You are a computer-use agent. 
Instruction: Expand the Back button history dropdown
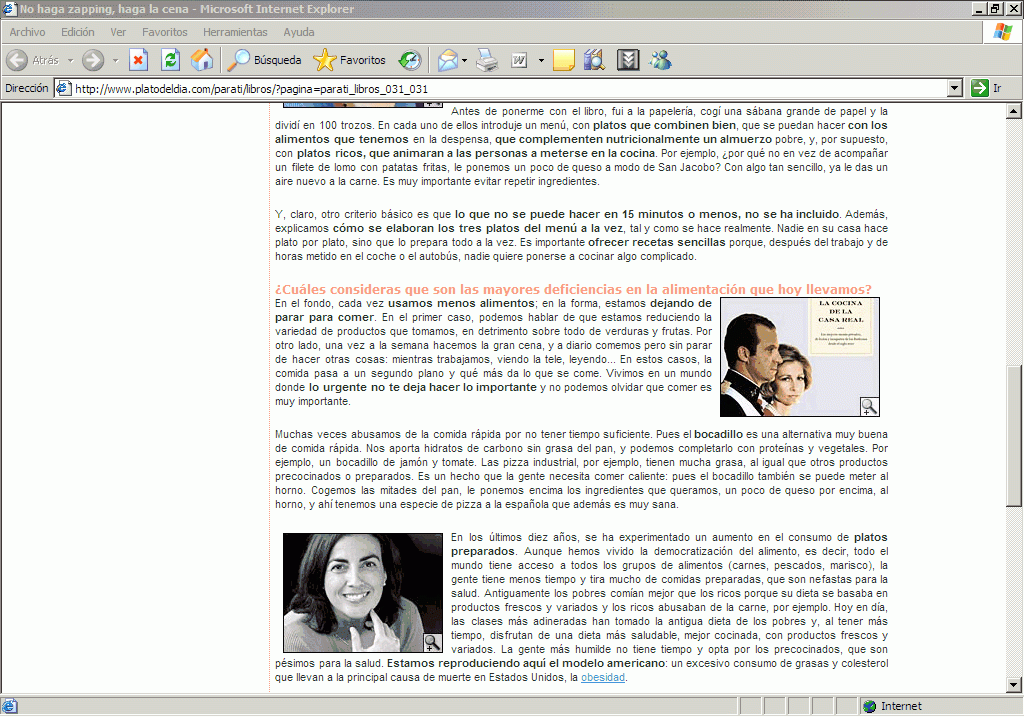(71, 60)
